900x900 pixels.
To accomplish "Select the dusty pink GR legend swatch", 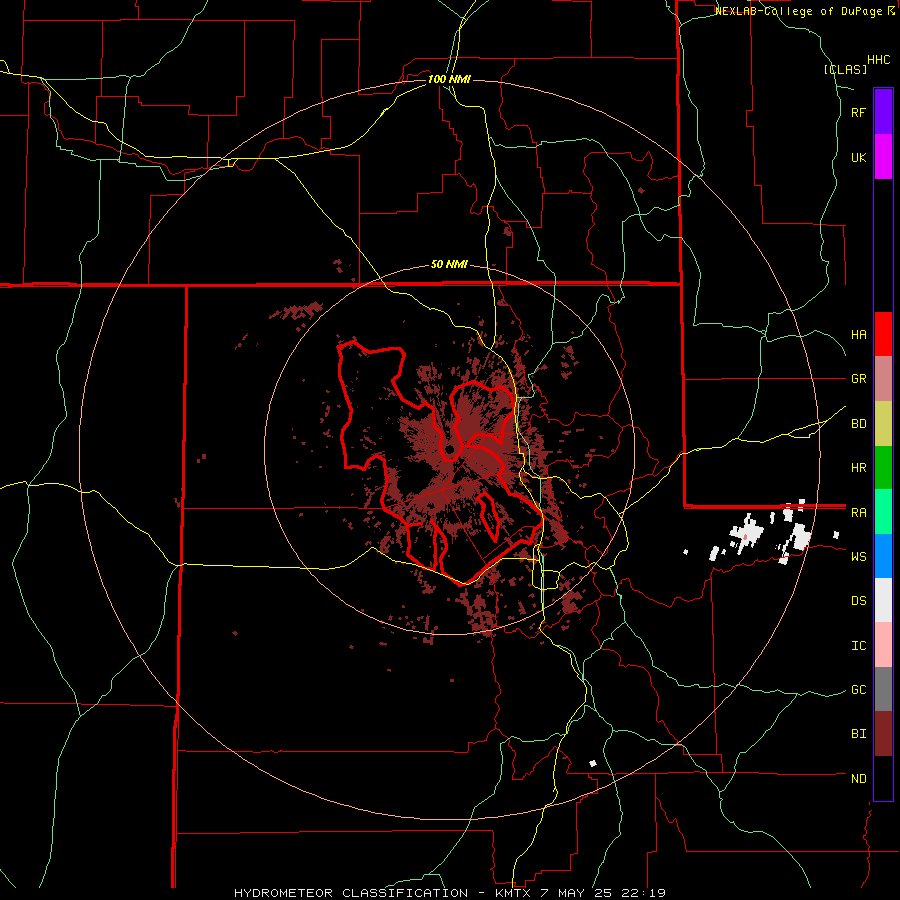I will coord(883,379).
